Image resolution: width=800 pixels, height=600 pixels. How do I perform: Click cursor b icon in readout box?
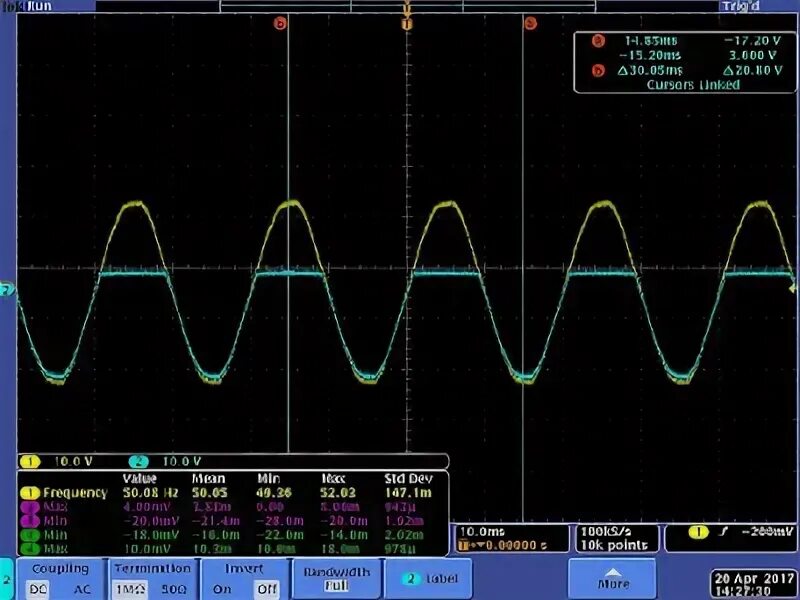(598, 70)
